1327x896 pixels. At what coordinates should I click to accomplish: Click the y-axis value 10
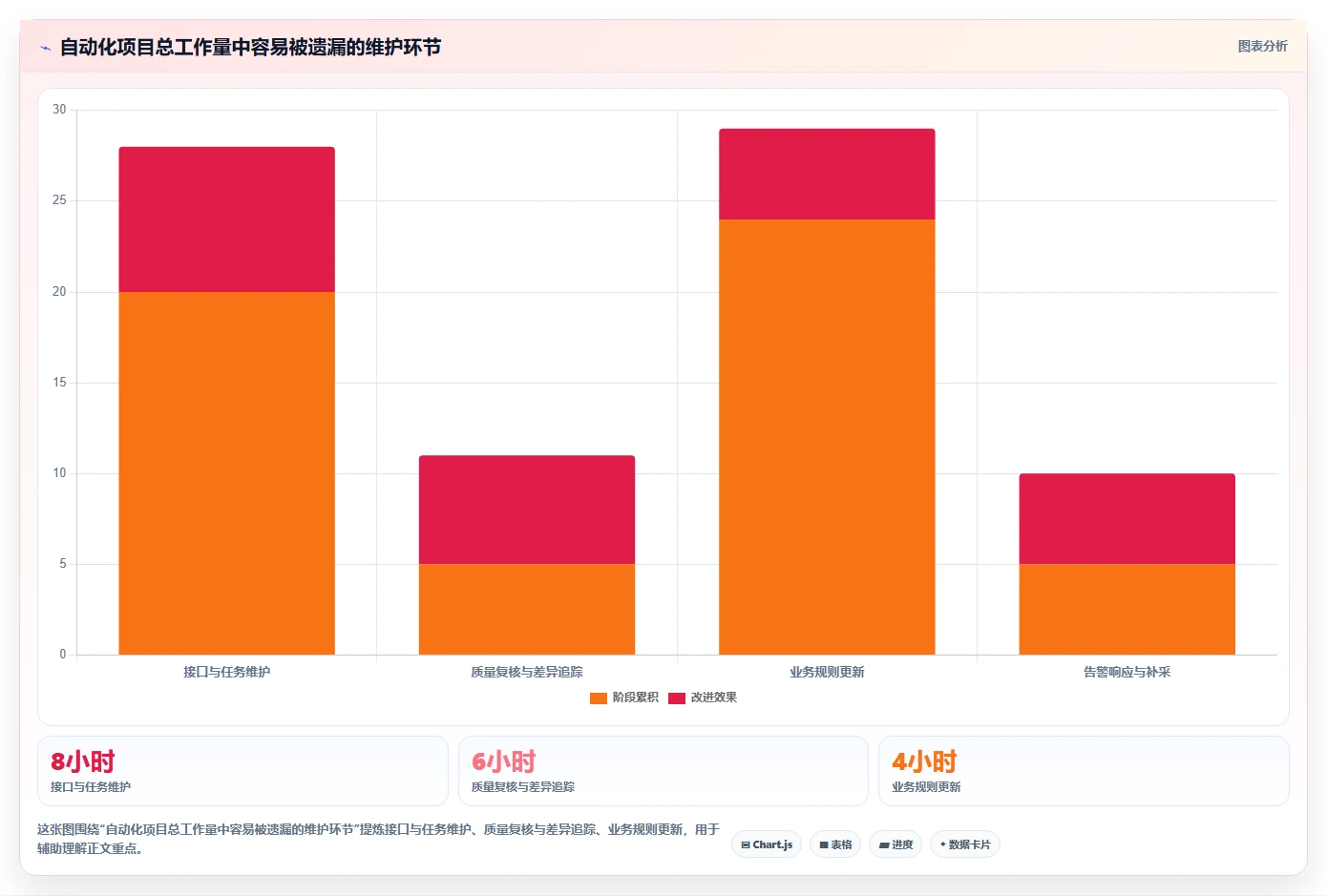(x=59, y=473)
